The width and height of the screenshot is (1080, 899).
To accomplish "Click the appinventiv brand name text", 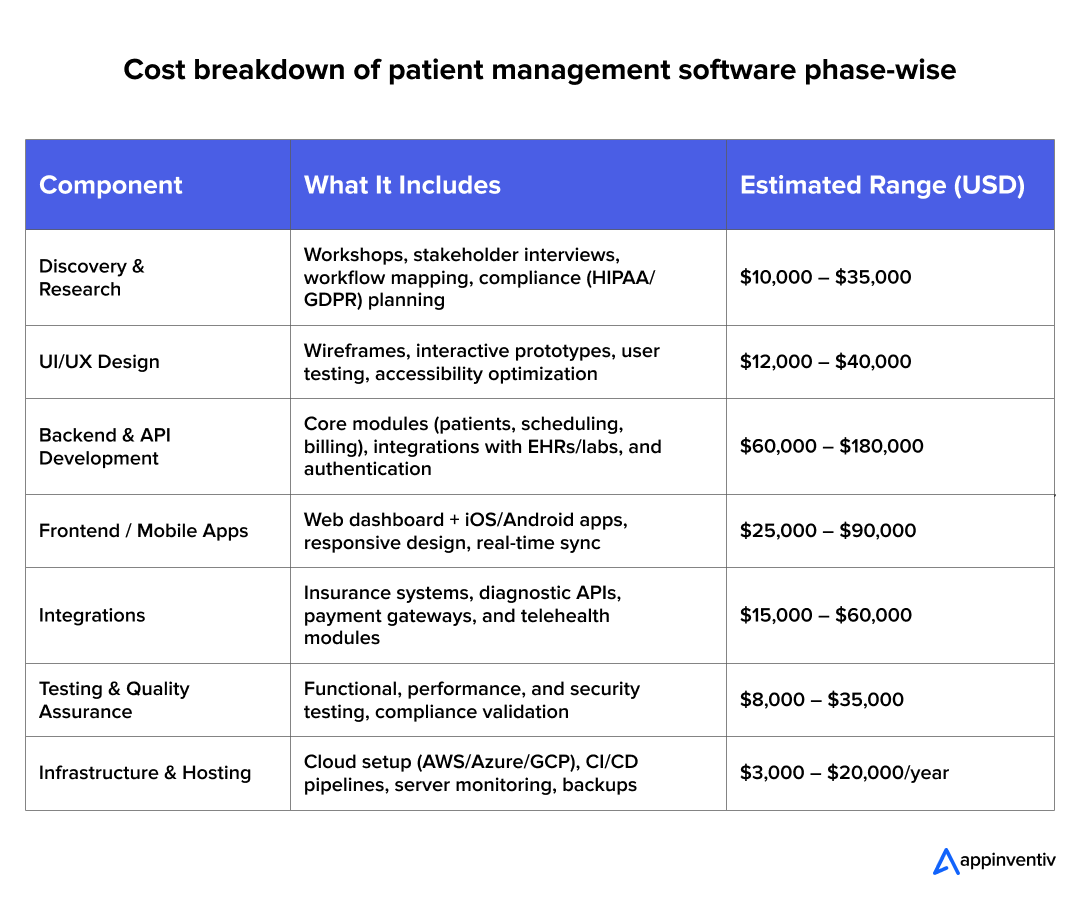I will pyautogui.click(x=1007, y=860).
